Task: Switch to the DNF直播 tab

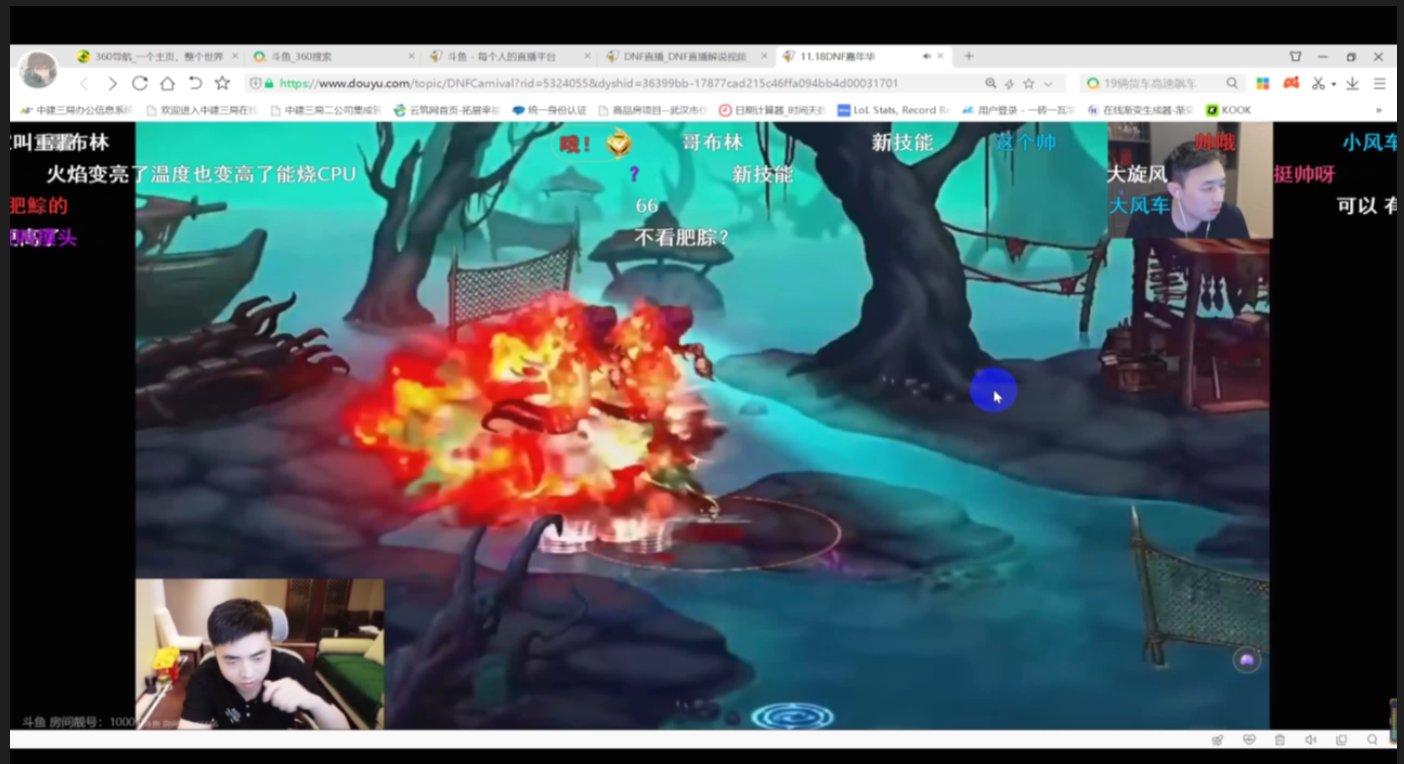Action: pyautogui.click(x=686, y=57)
